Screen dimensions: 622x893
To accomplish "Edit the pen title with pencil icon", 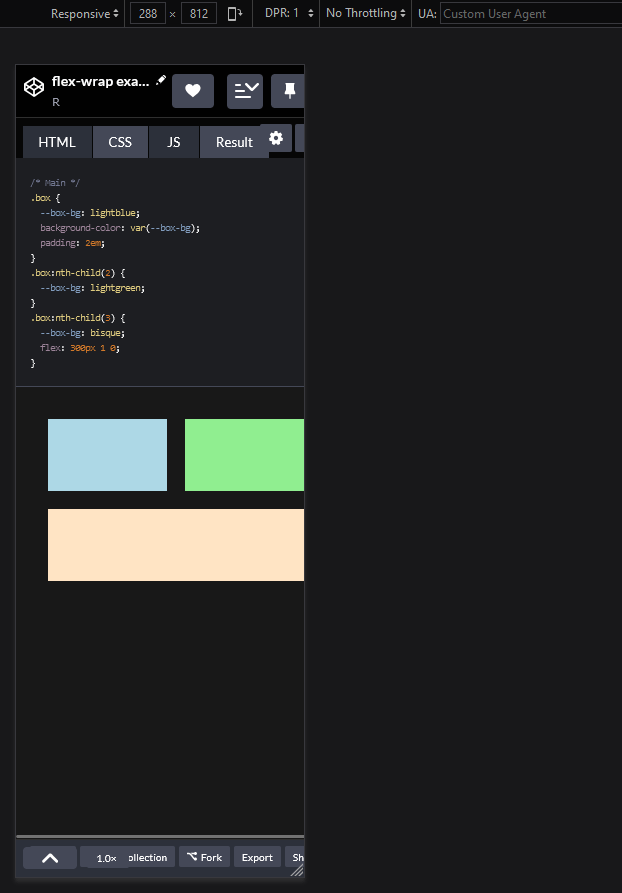I will 161,80.
